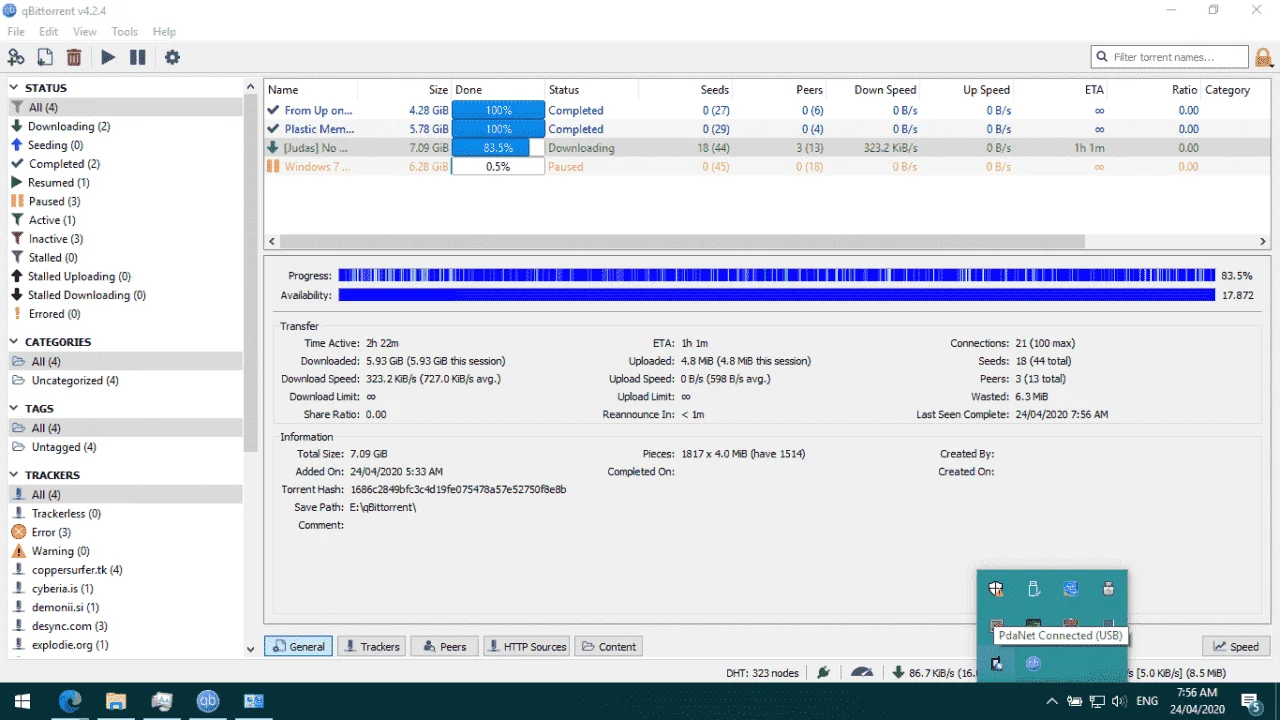This screenshot has height=720, width=1280.
Task: Open File Explorer from the taskbar
Action: [x=116, y=701]
